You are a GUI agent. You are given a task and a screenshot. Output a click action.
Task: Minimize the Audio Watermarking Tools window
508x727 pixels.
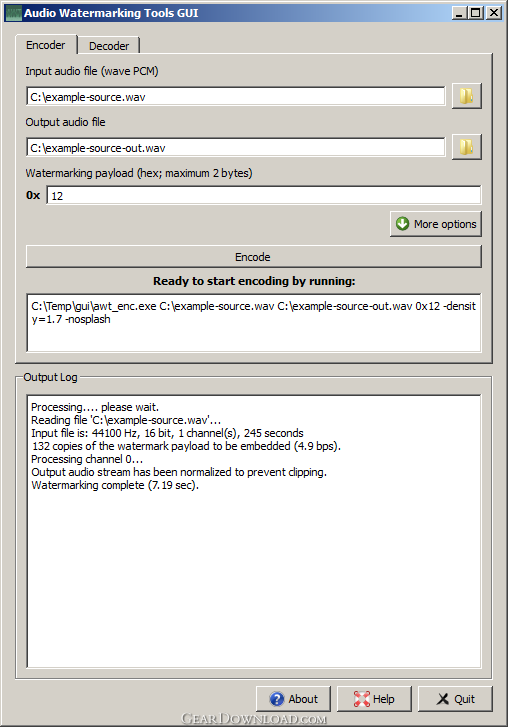[459, 13]
